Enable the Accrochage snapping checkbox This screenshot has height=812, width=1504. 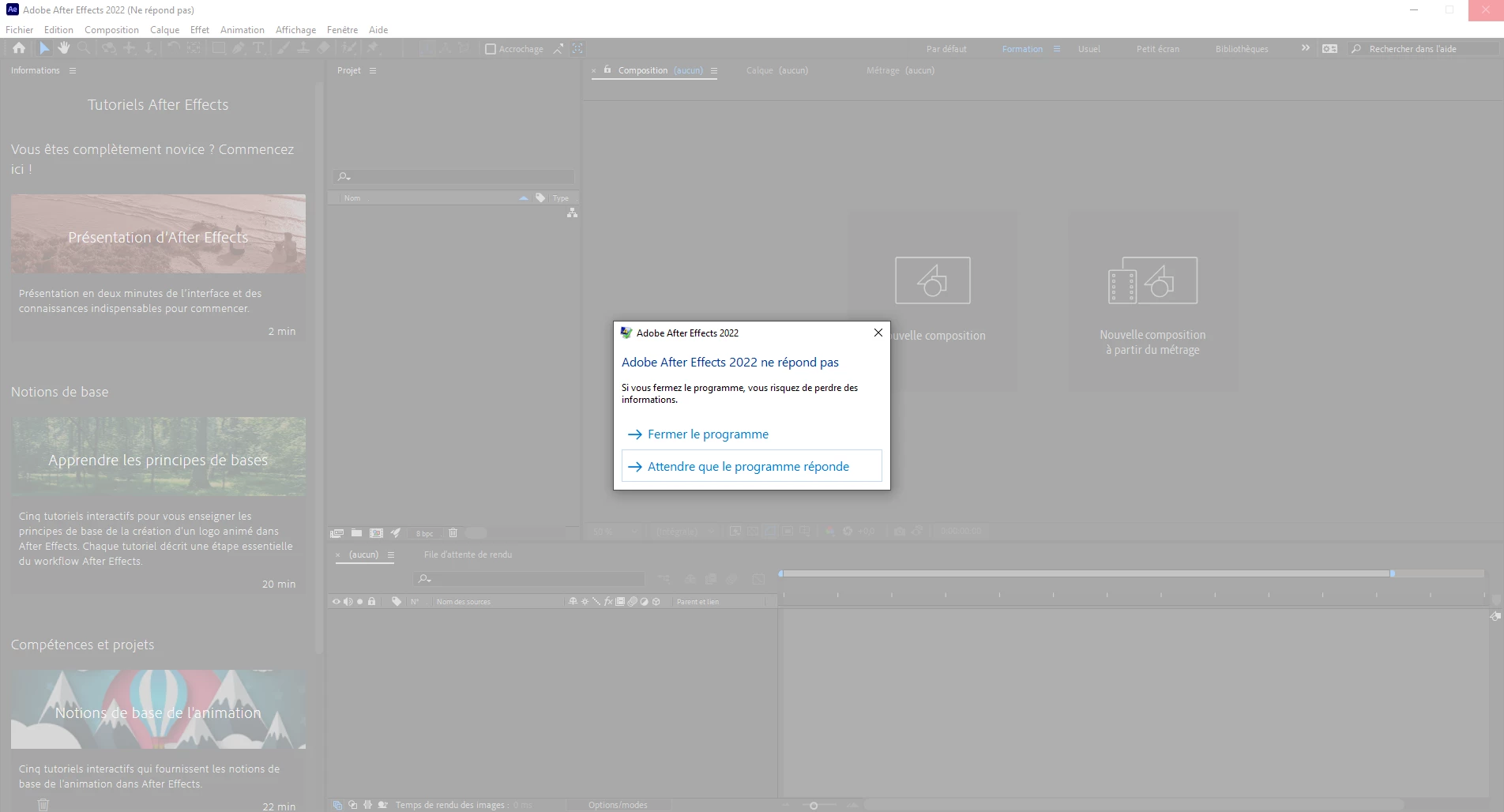491,49
